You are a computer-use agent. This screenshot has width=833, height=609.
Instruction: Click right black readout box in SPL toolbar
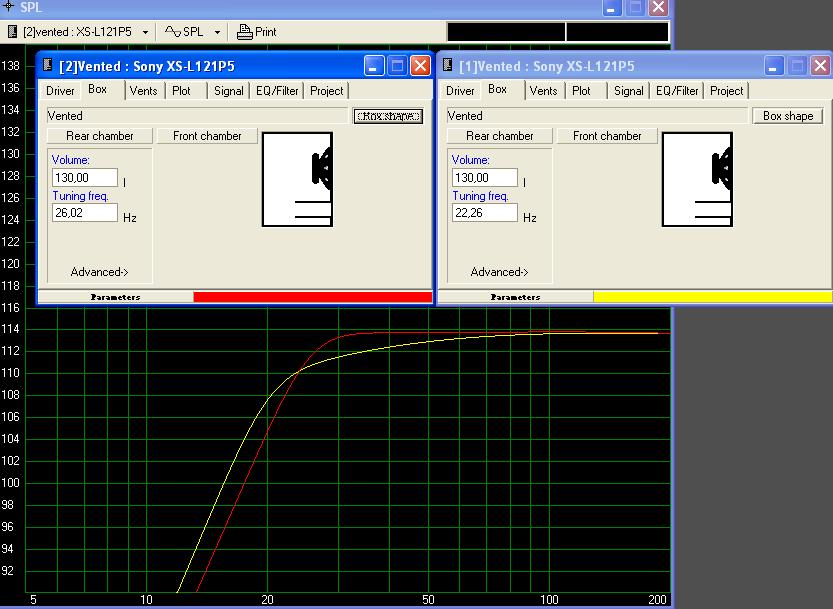point(617,32)
